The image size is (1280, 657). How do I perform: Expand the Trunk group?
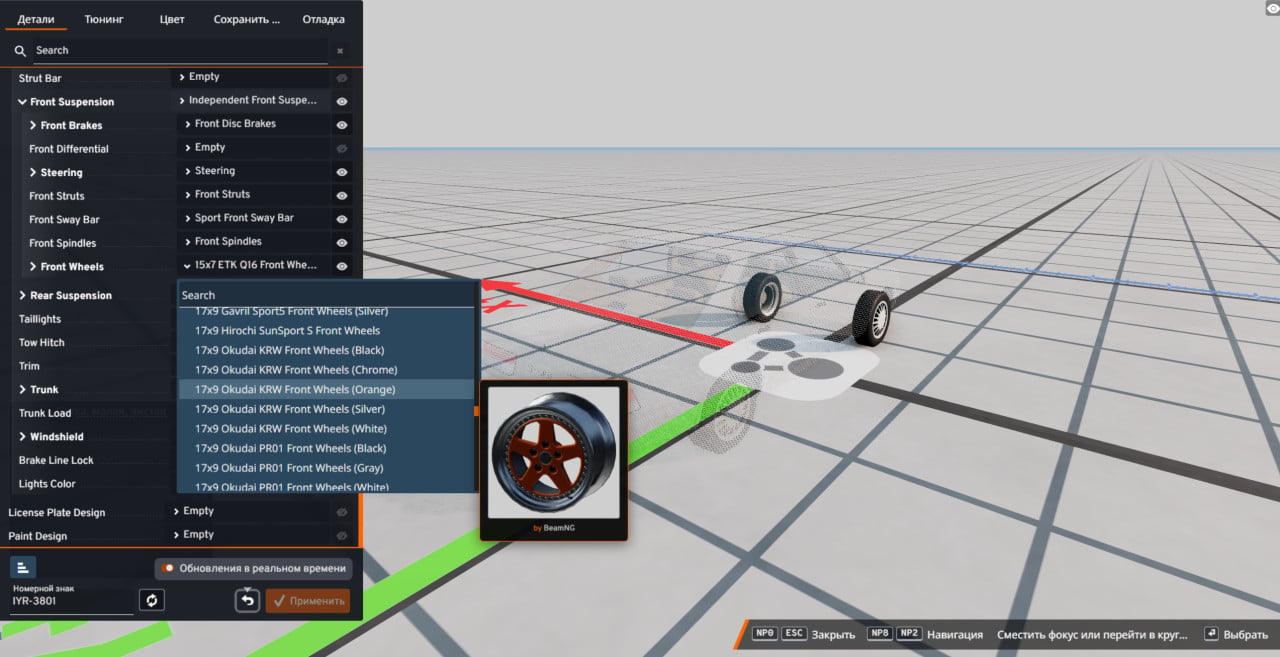pyautogui.click(x=22, y=389)
